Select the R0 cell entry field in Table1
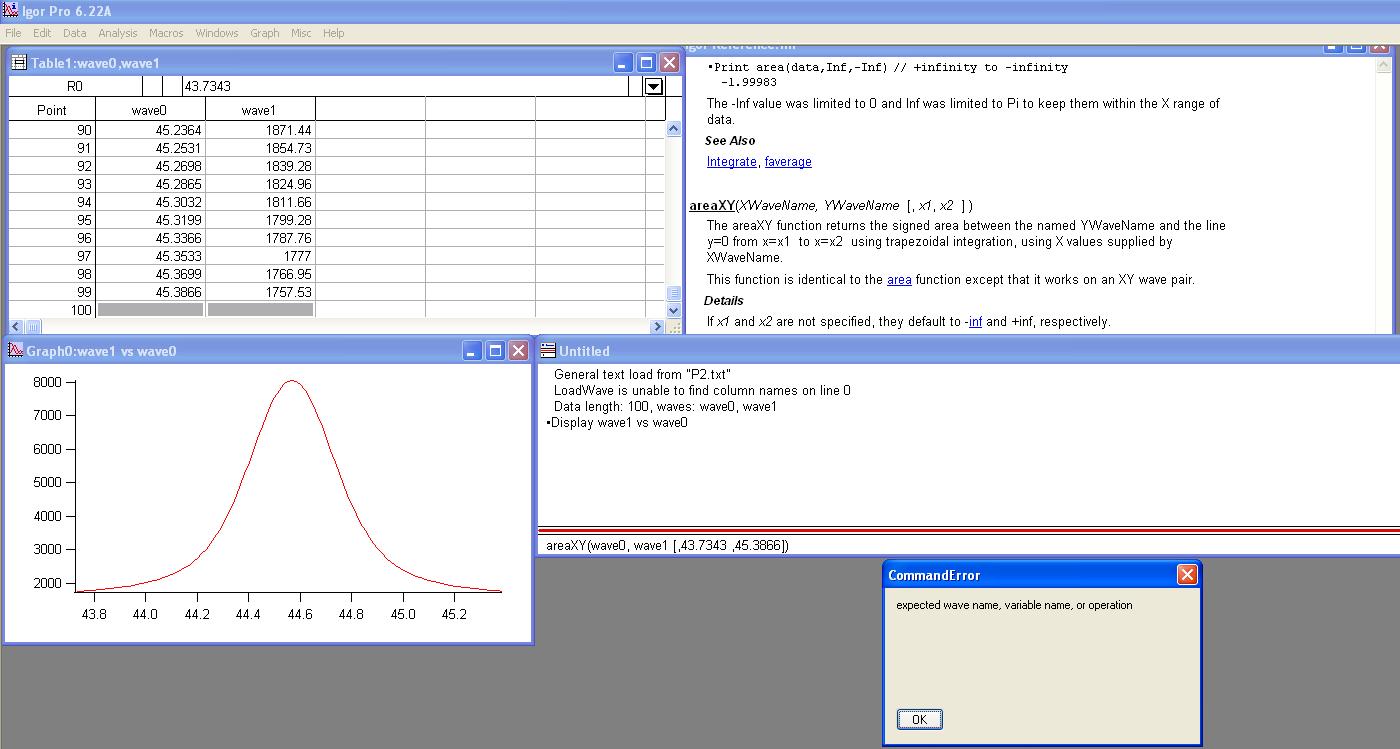This screenshot has height=749, width=1400. [75, 86]
